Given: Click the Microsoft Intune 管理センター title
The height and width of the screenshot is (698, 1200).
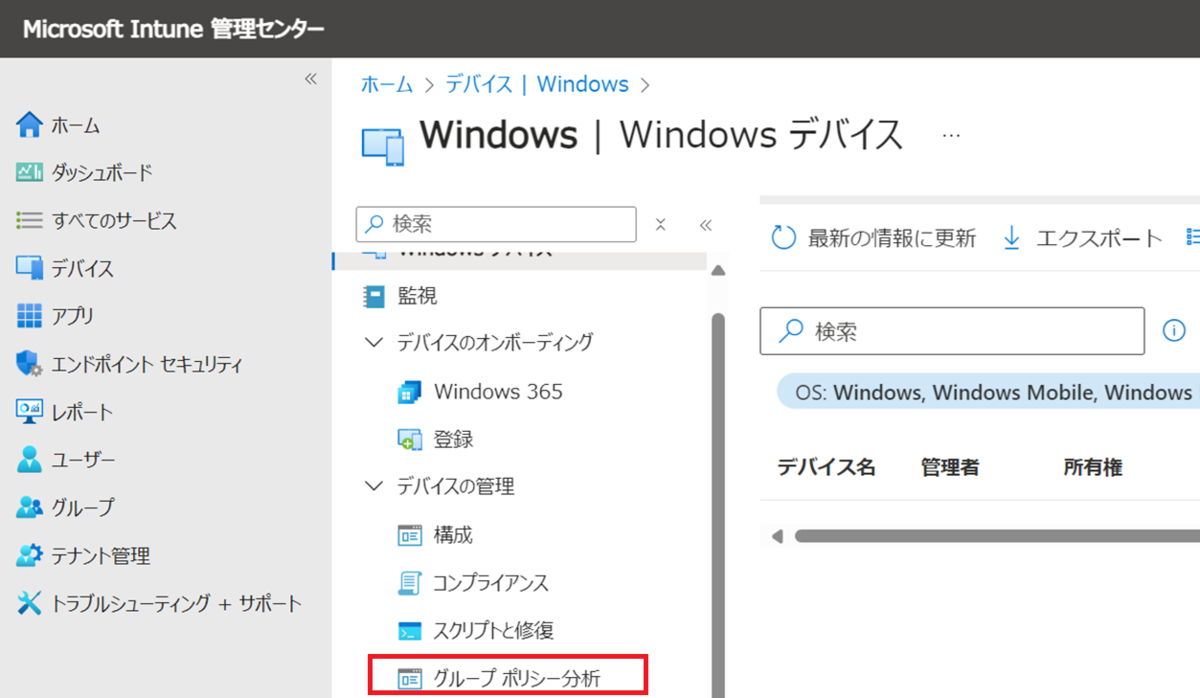Looking at the screenshot, I should [173, 29].
